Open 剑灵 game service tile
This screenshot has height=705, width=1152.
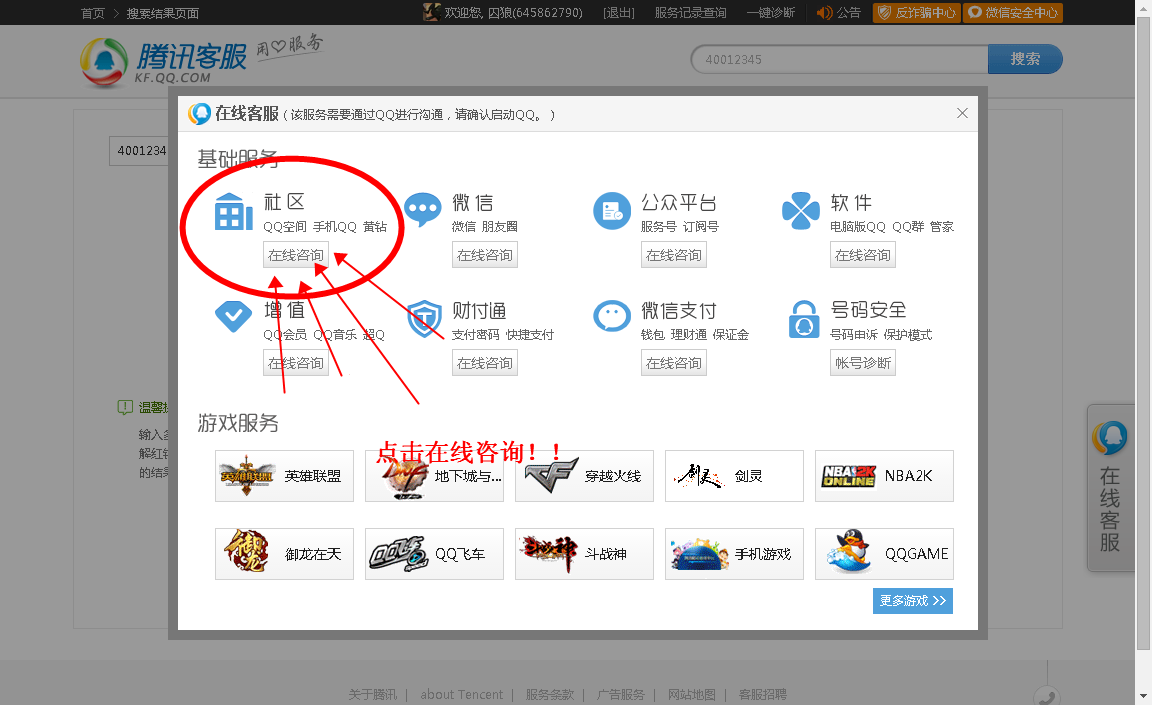pyautogui.click(x=734, y=476)
